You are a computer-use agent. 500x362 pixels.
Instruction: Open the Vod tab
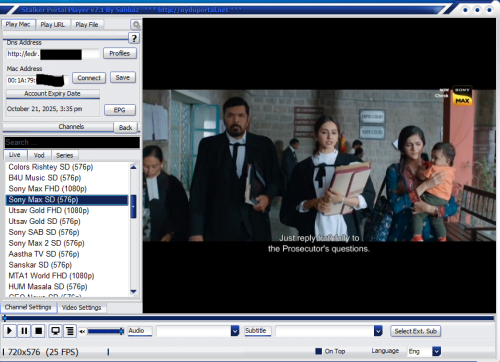(x=39, y=155)
